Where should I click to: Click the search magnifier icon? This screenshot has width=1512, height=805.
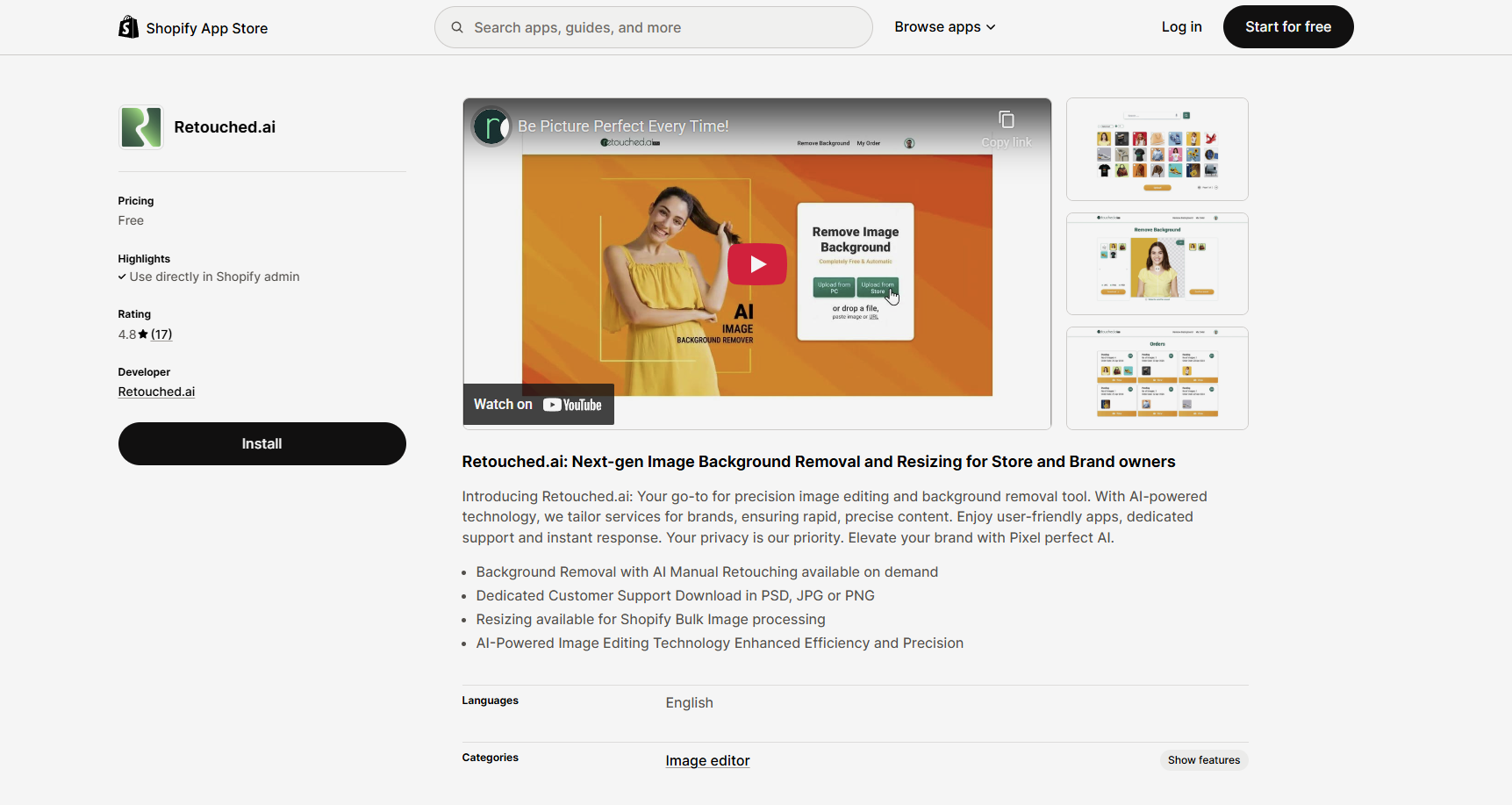457,27
